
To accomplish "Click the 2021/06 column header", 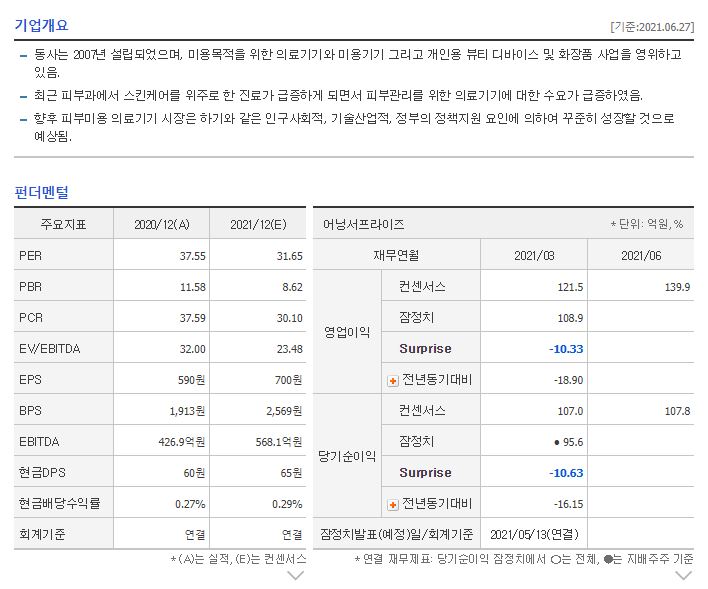I will [x=641, y=256].
